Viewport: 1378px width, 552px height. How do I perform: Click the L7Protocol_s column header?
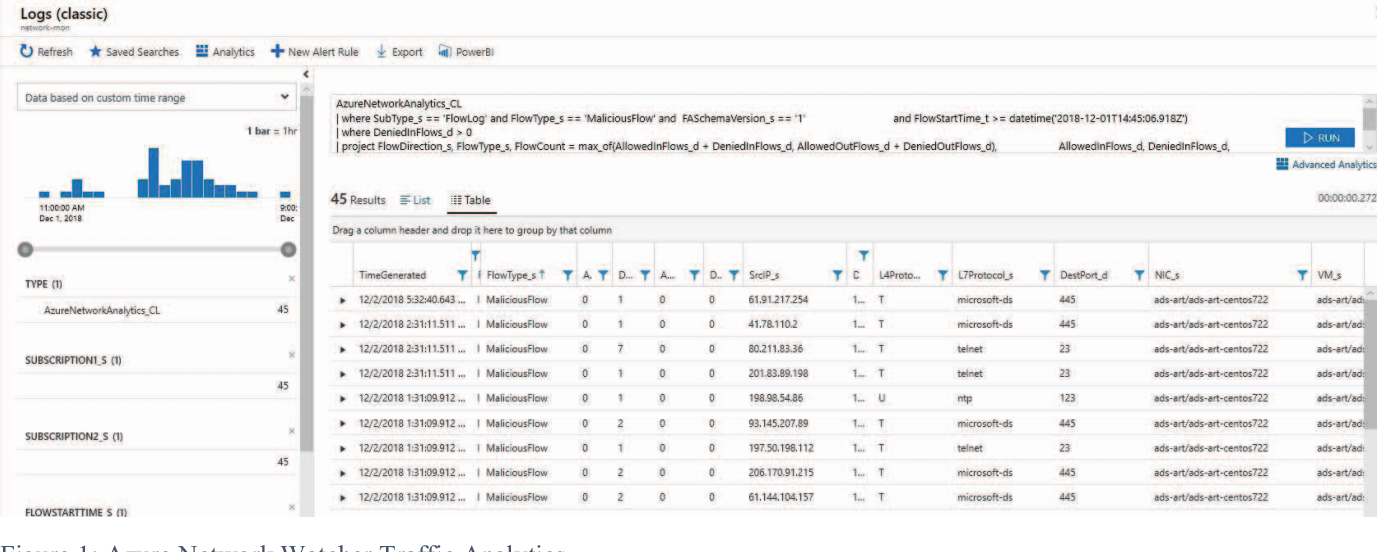985,275
